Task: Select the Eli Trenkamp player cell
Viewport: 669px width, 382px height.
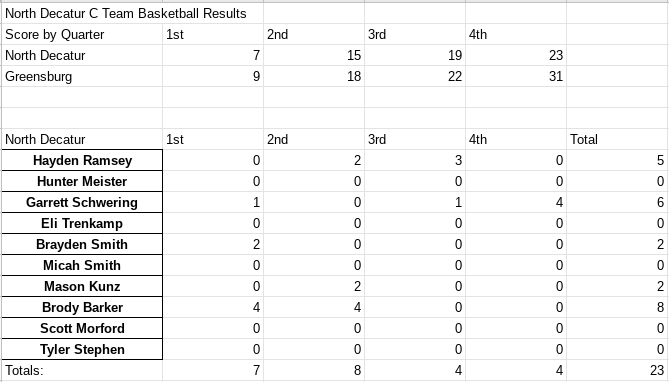Action: pos(82,223)
